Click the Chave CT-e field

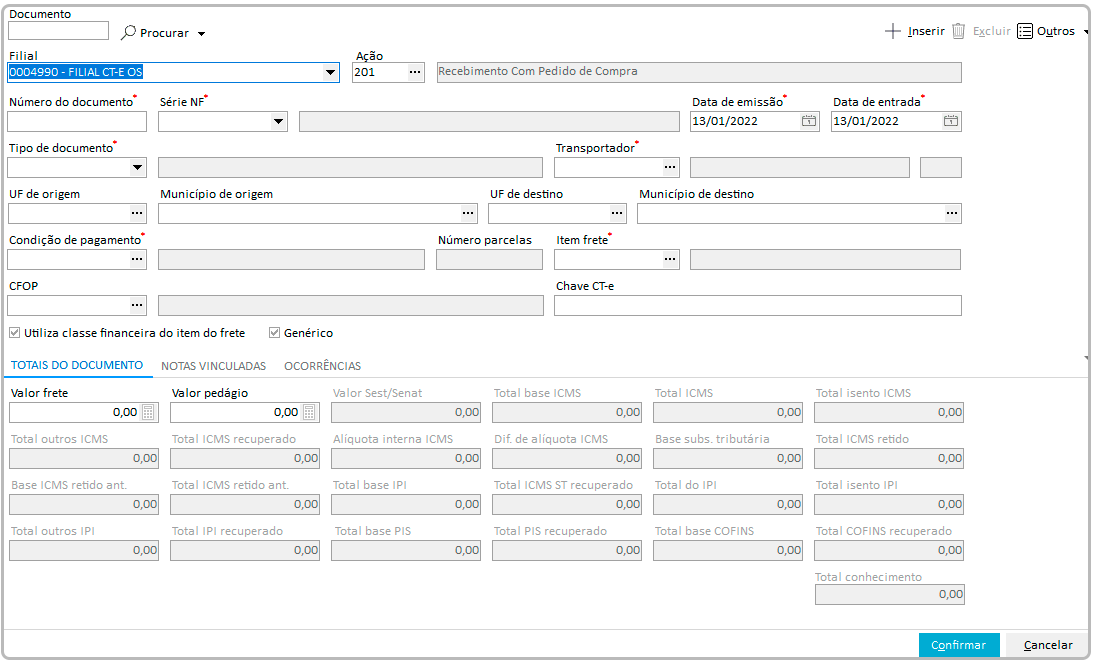click(758, 305)
